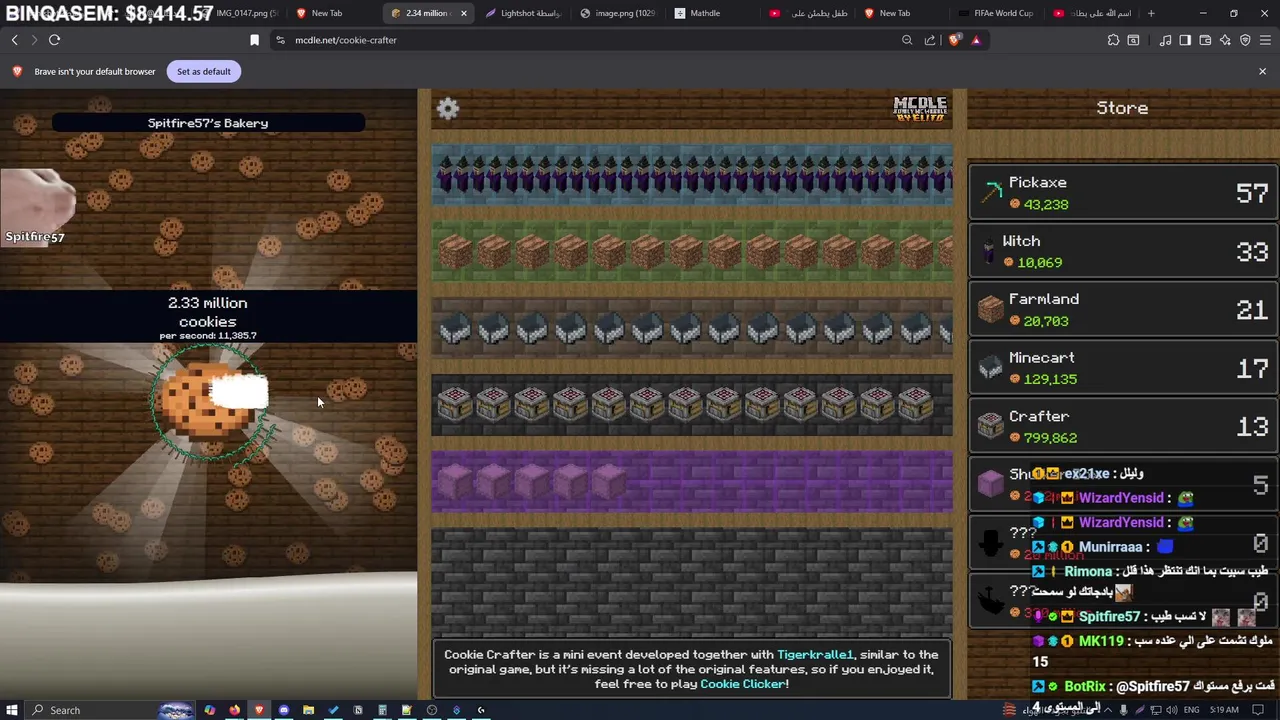Toggle the browser sidebar panel
This screenshot has width=1280, height=720.
(1185, 40)
